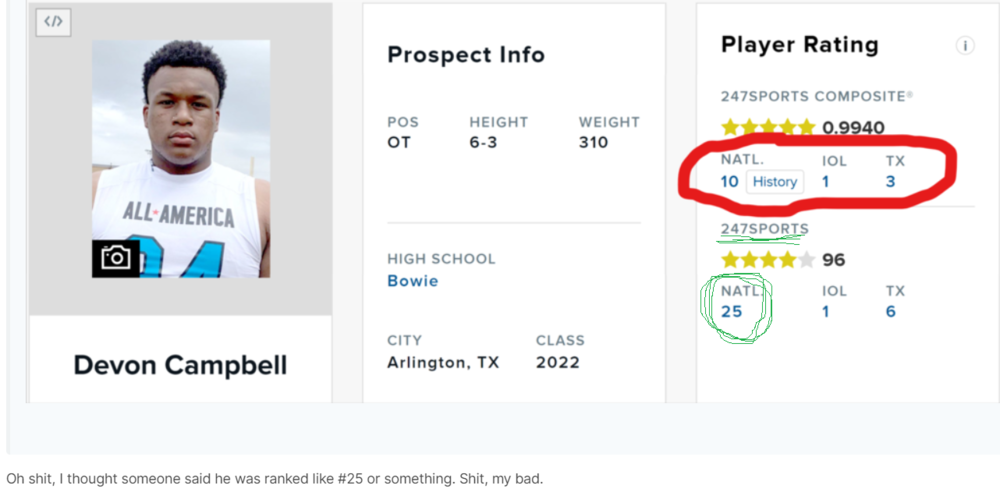Click 247Sports national rank 25
This screenshot has width=1000, height=503.
[732, 311]
